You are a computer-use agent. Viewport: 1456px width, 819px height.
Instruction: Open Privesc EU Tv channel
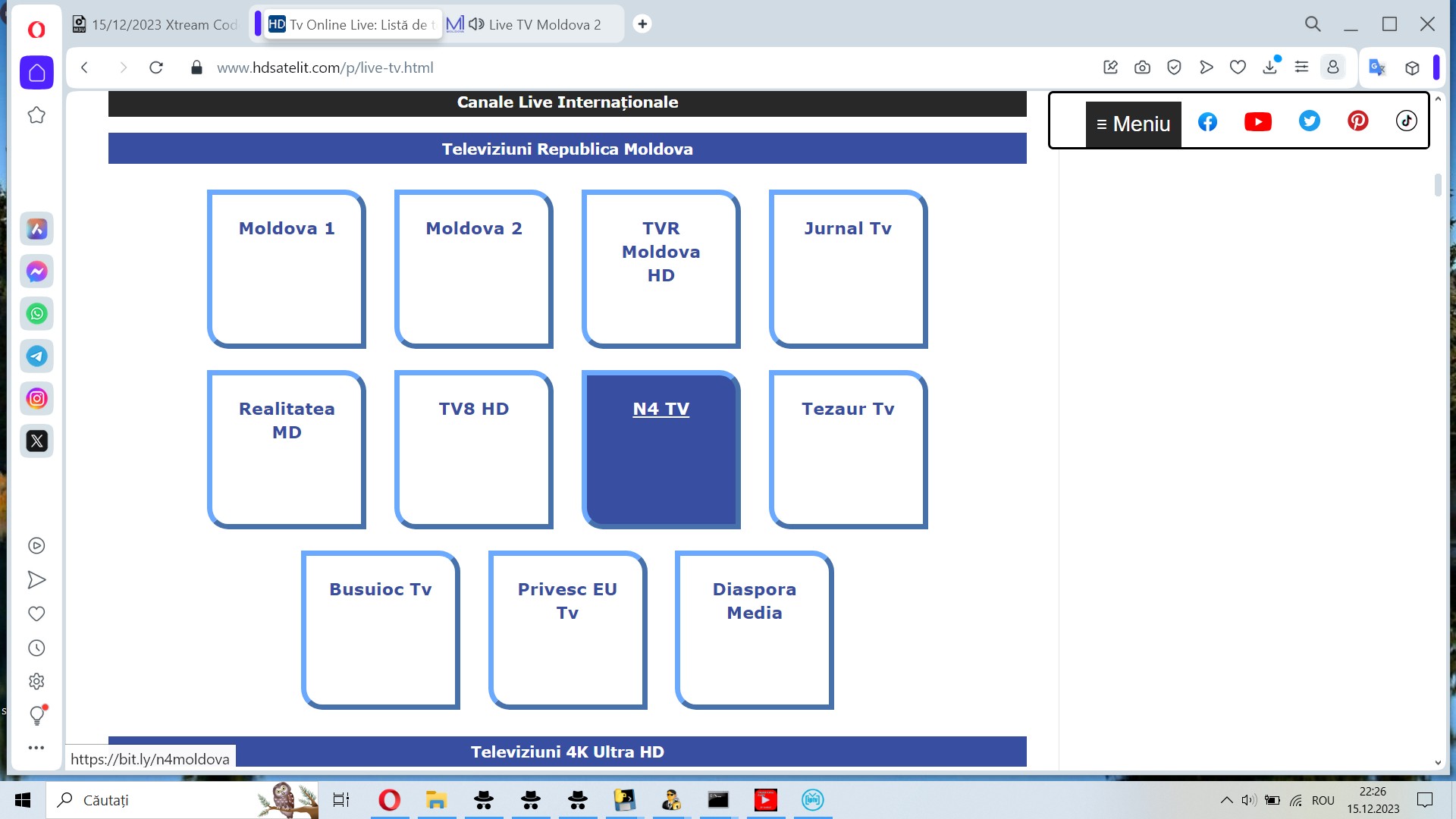tap(568, 630)
